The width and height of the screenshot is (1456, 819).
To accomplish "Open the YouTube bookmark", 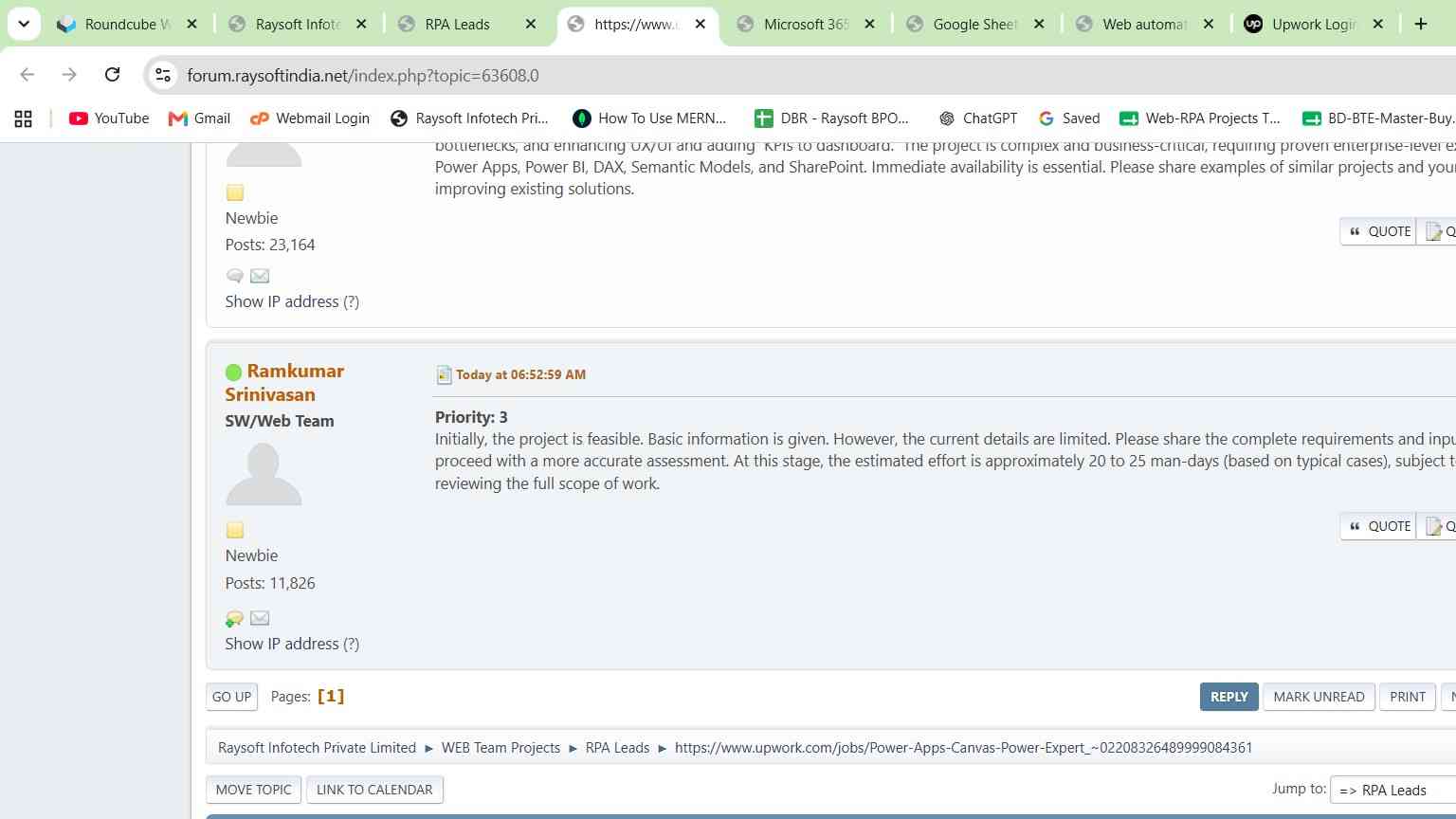I will pyautogui.click(x=109, y=118).
